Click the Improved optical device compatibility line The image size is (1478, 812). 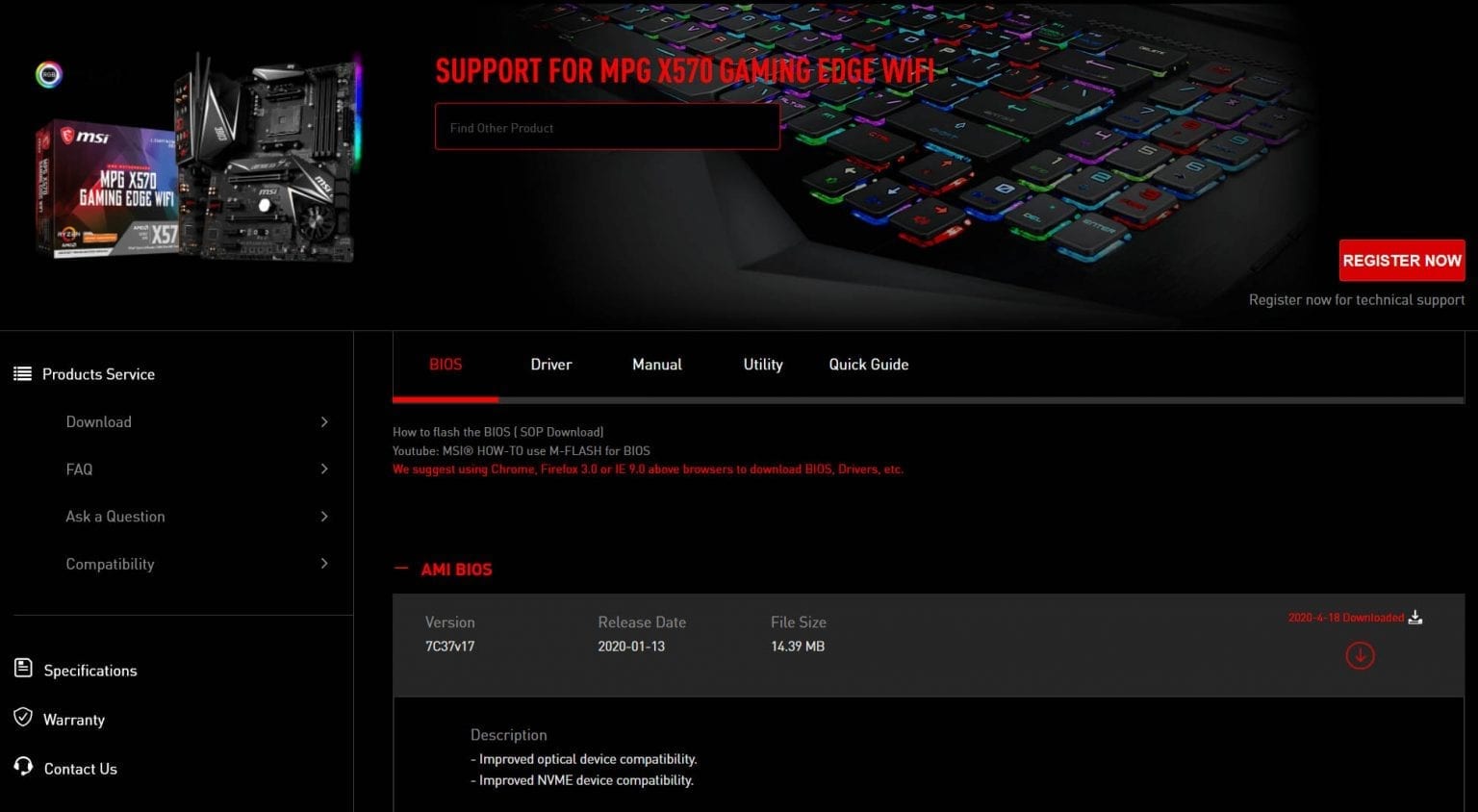(x=584, y=759)
